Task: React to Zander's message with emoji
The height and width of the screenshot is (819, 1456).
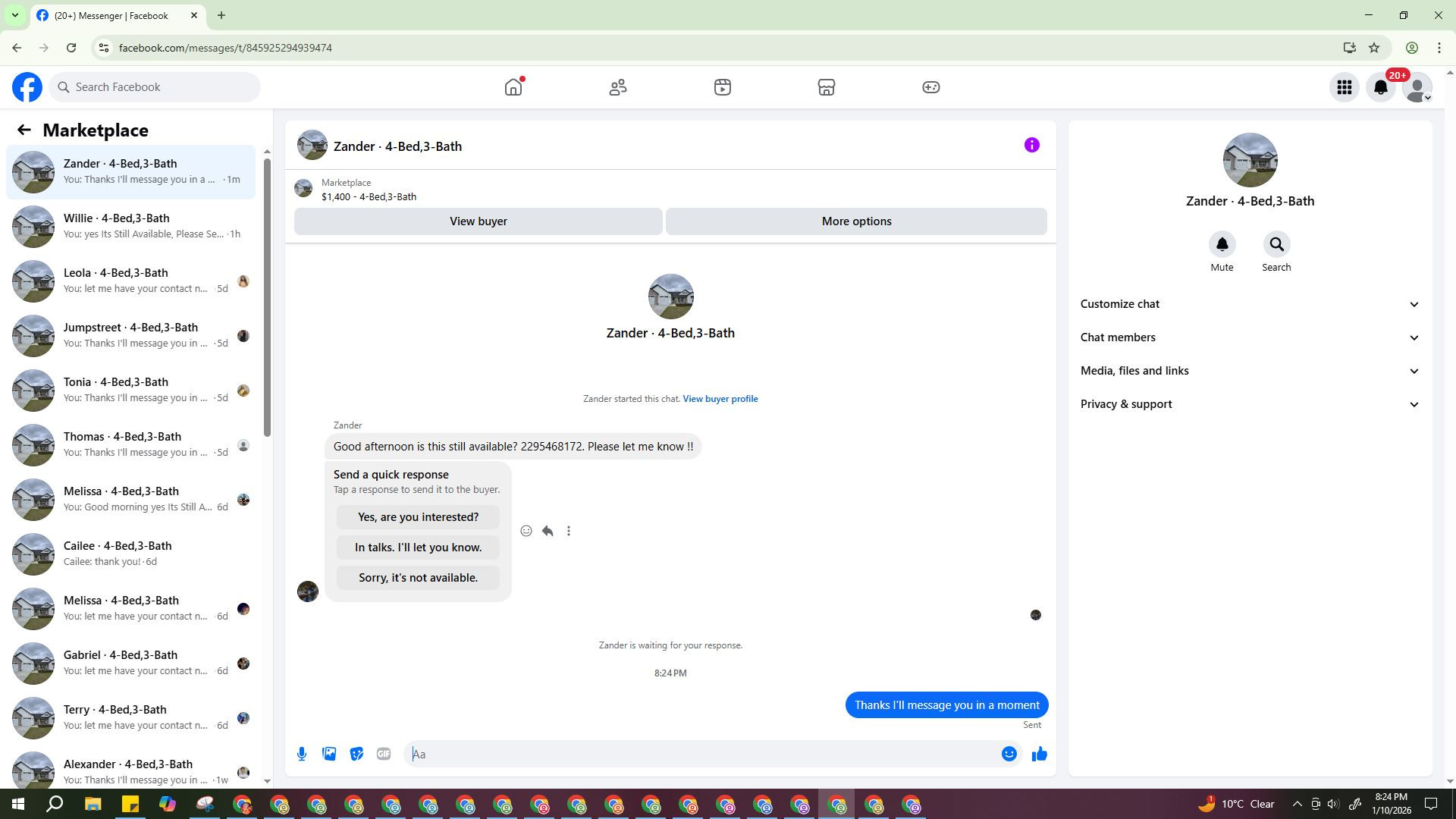Action: [526, 531]
